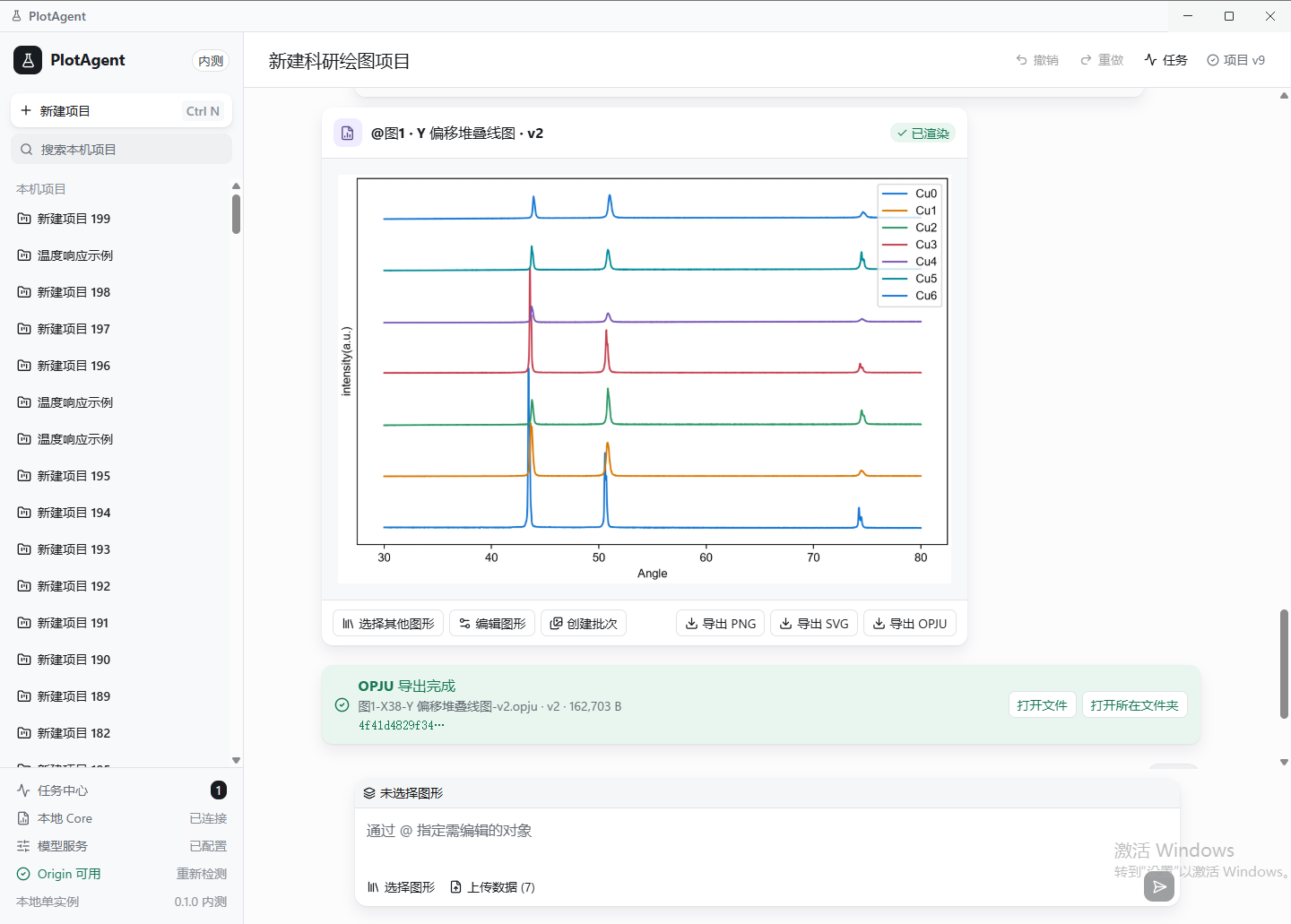
Task: Click the folder icon beside 新建项目 198
Action: [x=24, y=292]
